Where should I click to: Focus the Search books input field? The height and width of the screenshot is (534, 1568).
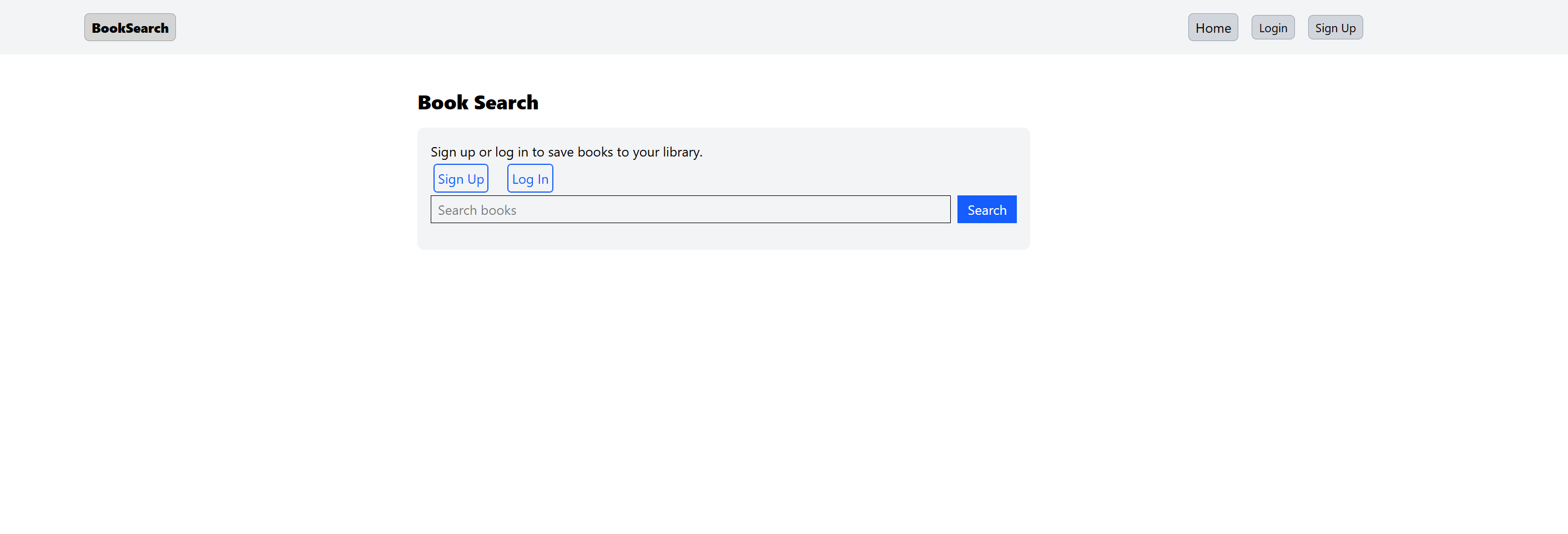(x=690, y=209)
